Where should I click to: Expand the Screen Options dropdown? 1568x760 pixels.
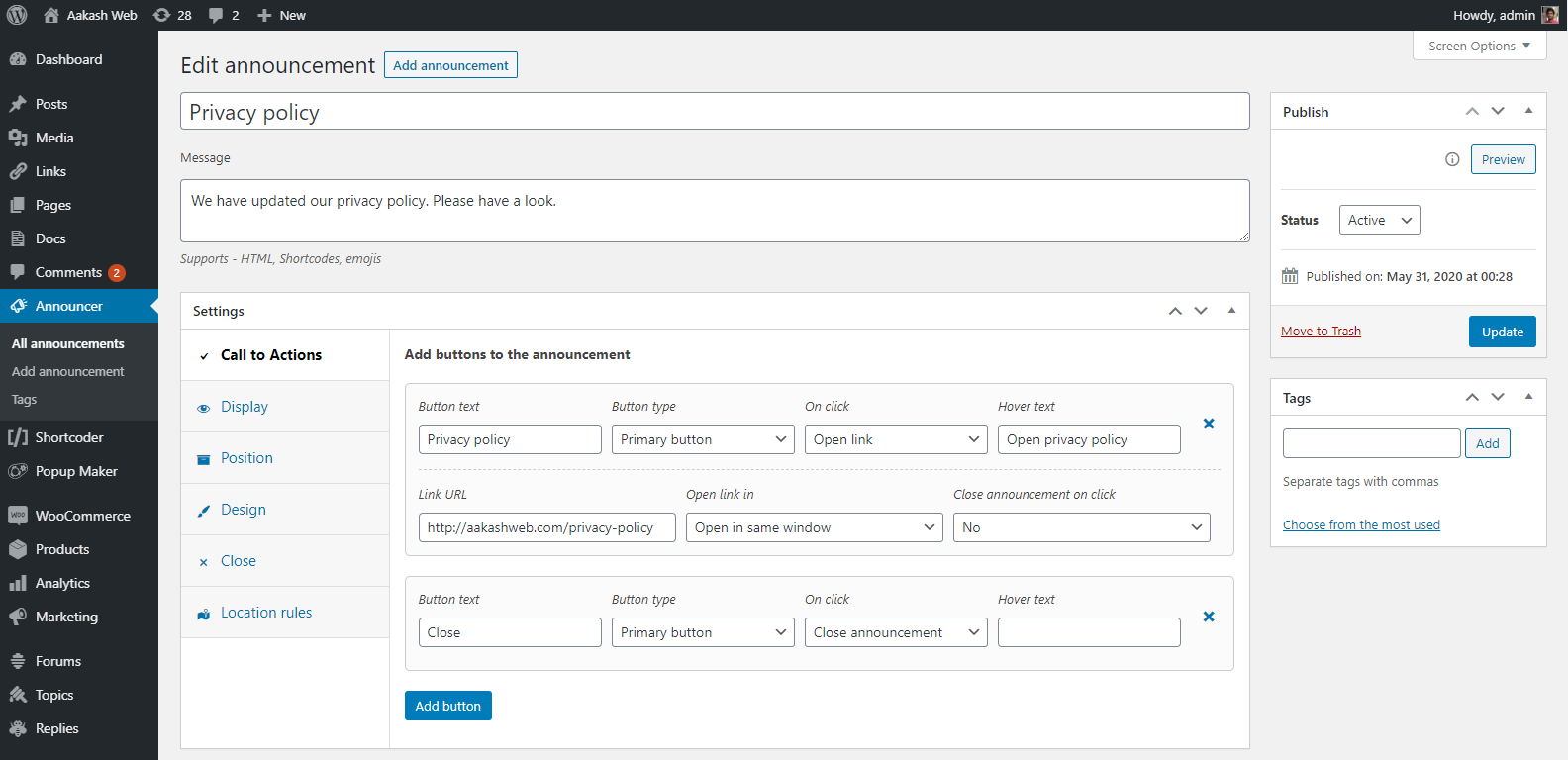1479,46
